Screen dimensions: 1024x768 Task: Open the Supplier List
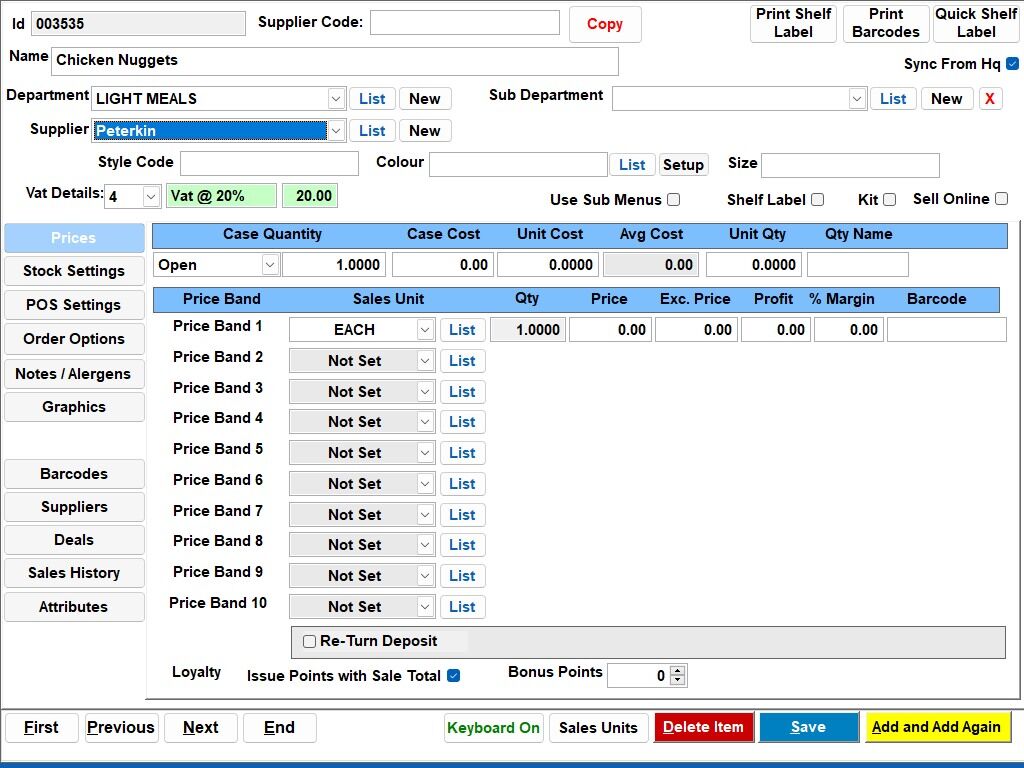tap(372, 131)
